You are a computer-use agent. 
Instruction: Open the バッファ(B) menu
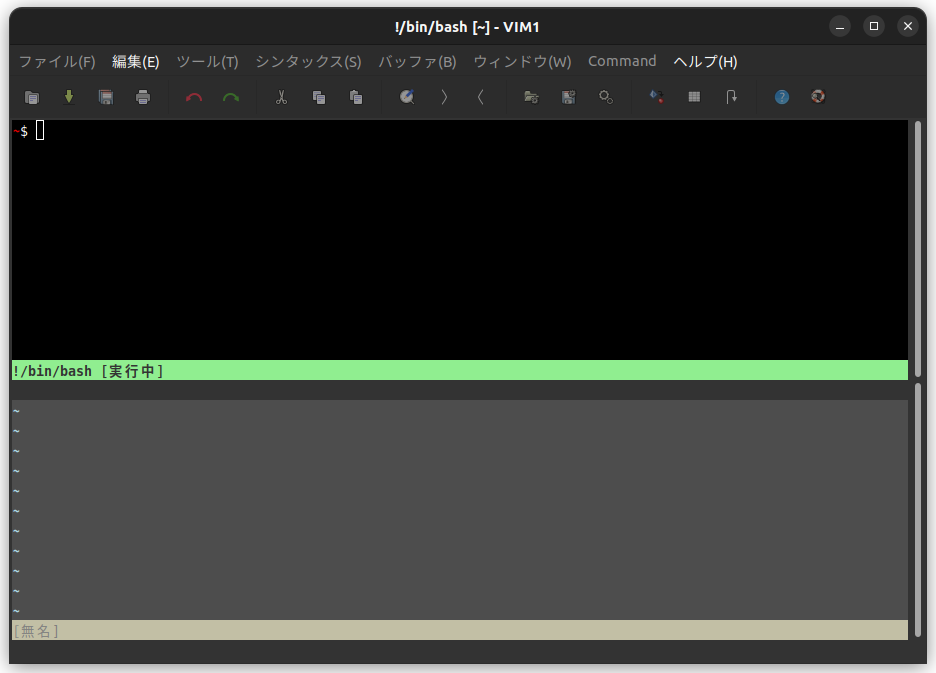417,61
